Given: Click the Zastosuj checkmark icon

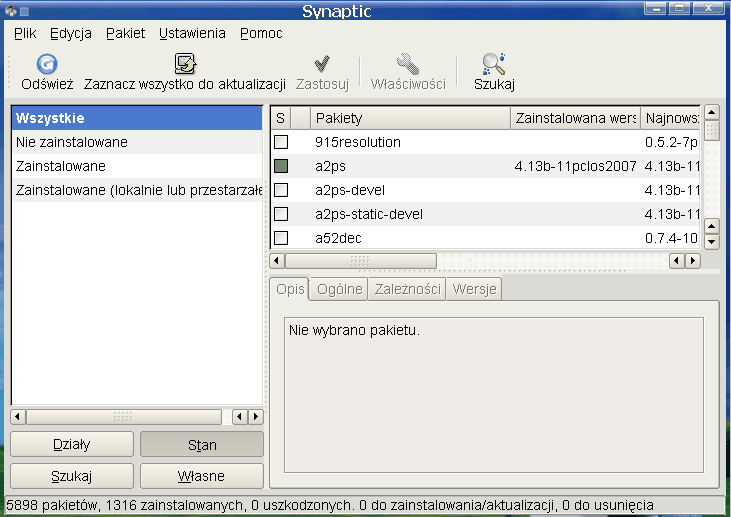Looking at the screenshot, I should coord(322,64).
